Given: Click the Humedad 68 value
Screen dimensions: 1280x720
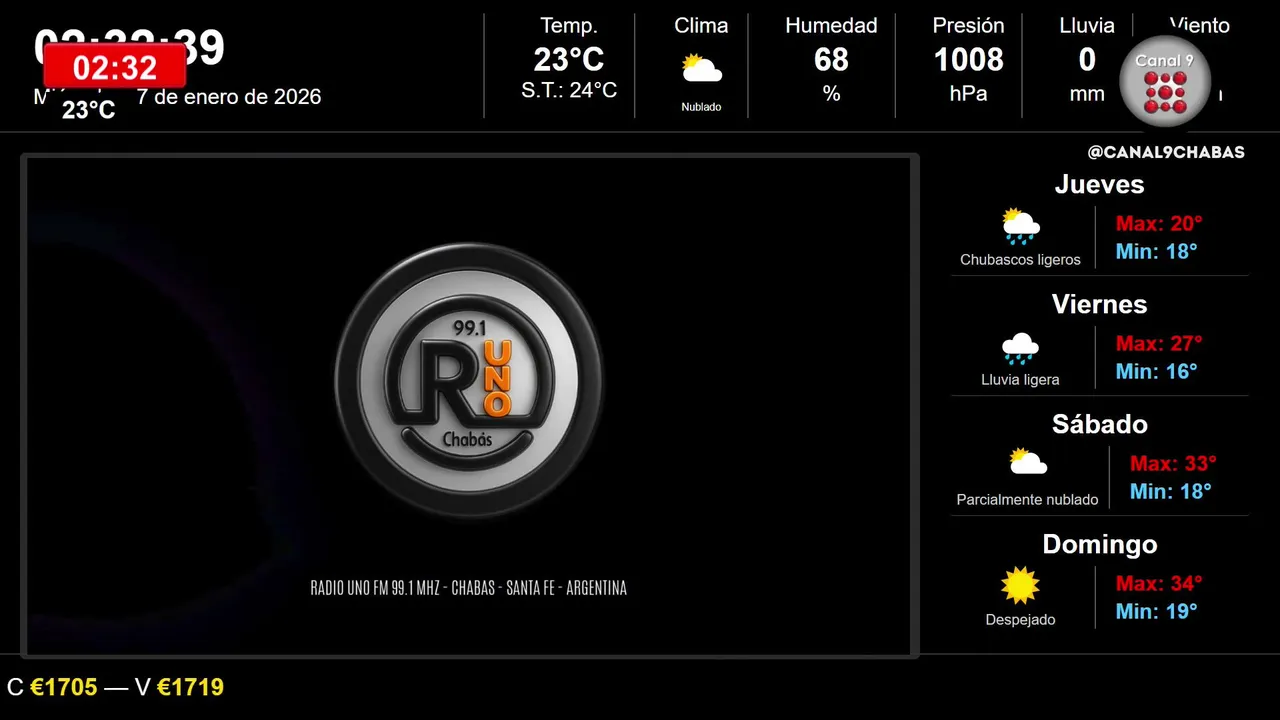Looking at the screenshot, I should pyautogui.click(x=831, y=60).
